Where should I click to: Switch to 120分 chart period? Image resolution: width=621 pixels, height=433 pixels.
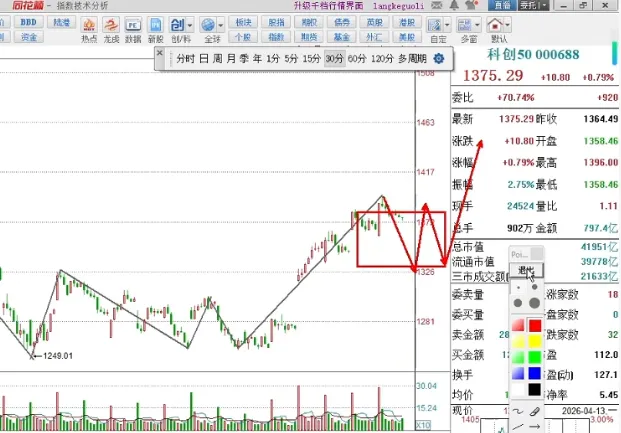tap(382, 59)
